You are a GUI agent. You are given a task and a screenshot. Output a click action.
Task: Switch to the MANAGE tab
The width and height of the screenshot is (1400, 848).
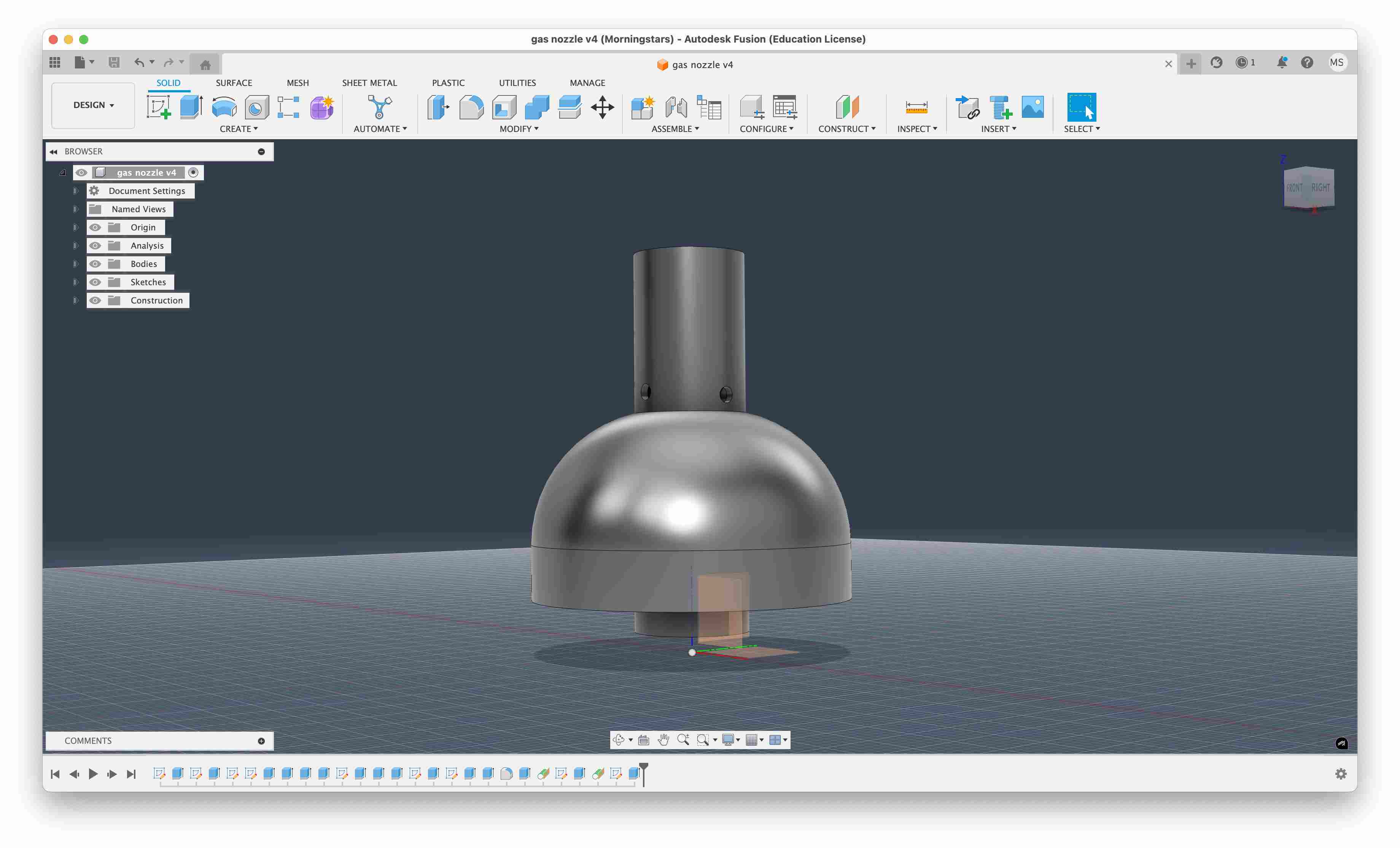coord(587,83)
